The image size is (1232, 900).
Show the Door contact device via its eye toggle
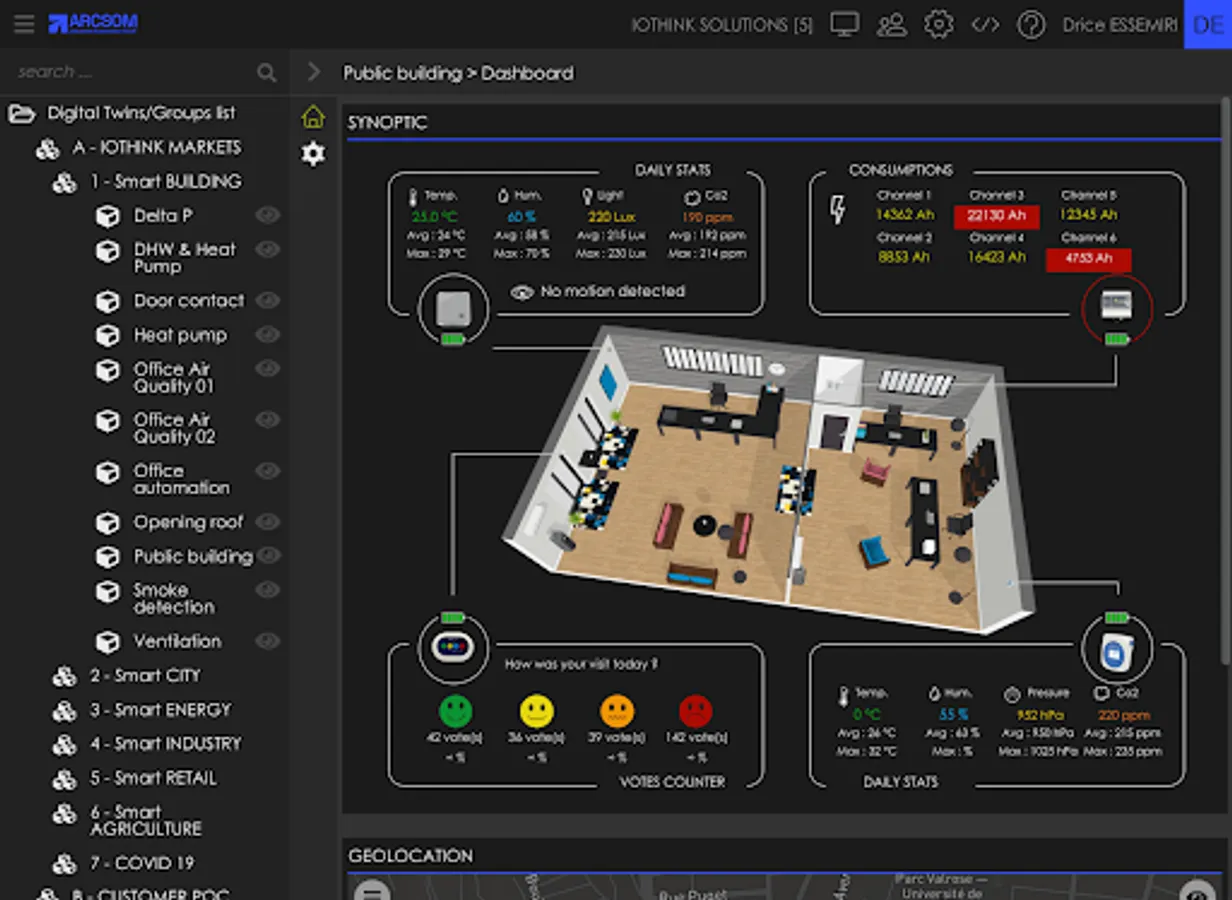pos(267,300)
